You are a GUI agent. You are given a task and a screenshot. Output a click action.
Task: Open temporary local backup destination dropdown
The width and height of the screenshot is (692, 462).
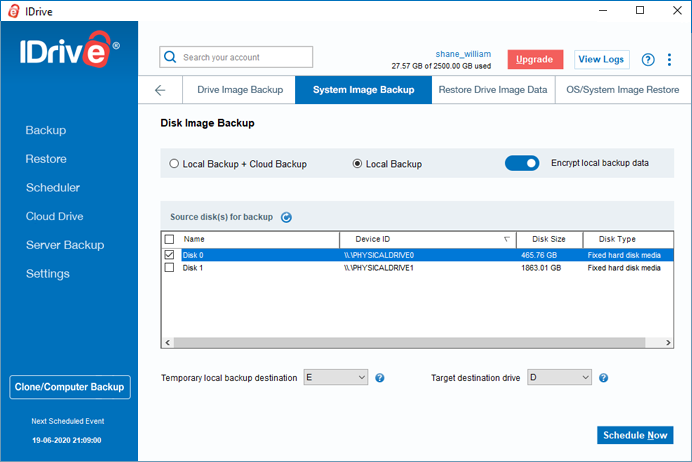[336, 377]
